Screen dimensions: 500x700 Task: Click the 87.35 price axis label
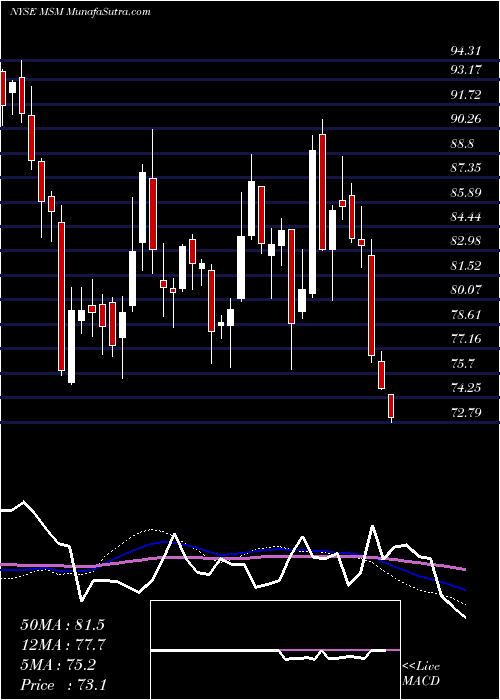click(x=466, y=168)
